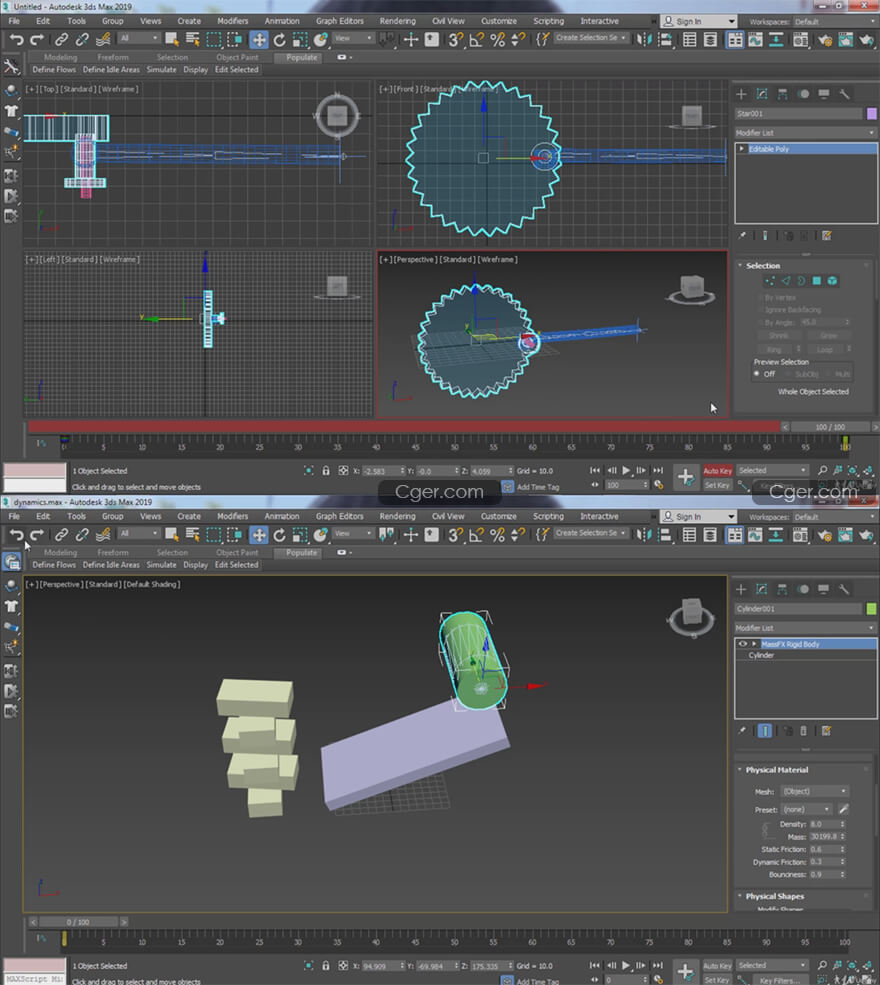Click Edit Selected in Untitled ribbon
880x985 pixels.
(236, 70)
